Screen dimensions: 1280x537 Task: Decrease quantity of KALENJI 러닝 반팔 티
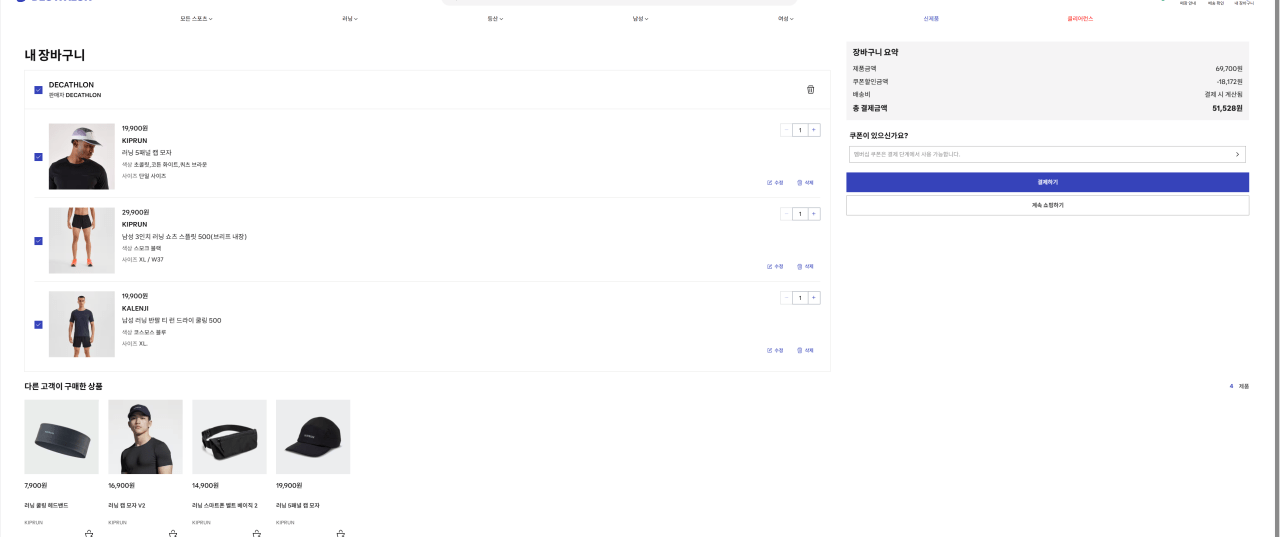[786, 298]
